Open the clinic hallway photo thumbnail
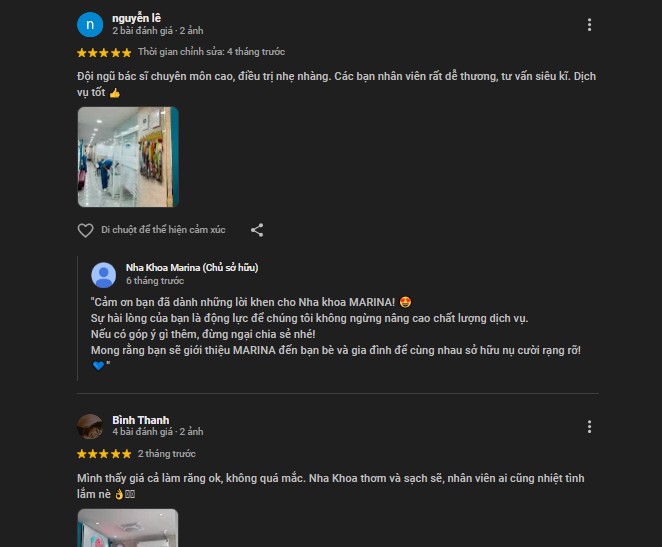Viewport: 662px width, 547px height. [128, 157]
